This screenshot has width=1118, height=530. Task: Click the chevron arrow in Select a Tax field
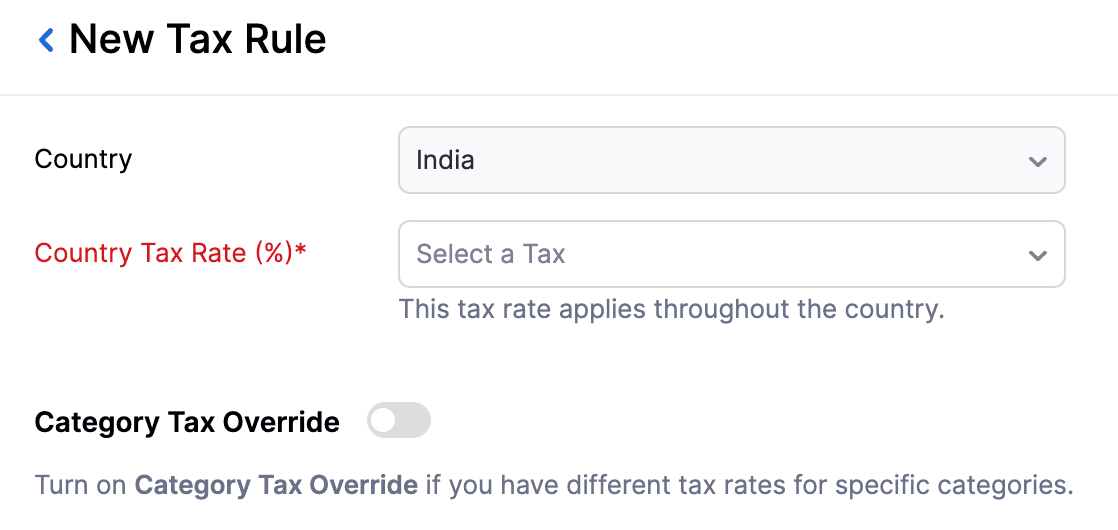(1037, 255)
